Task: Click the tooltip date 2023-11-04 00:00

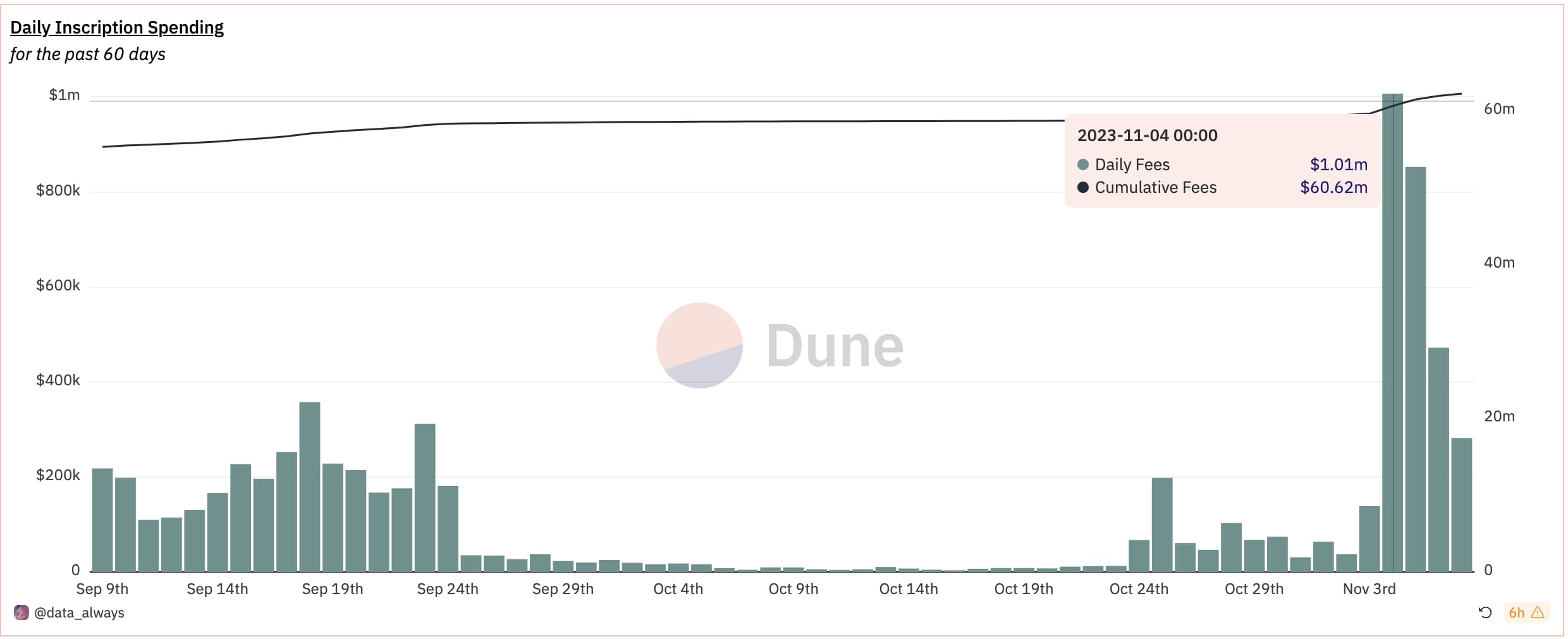Action: [x=1147, y=135]
